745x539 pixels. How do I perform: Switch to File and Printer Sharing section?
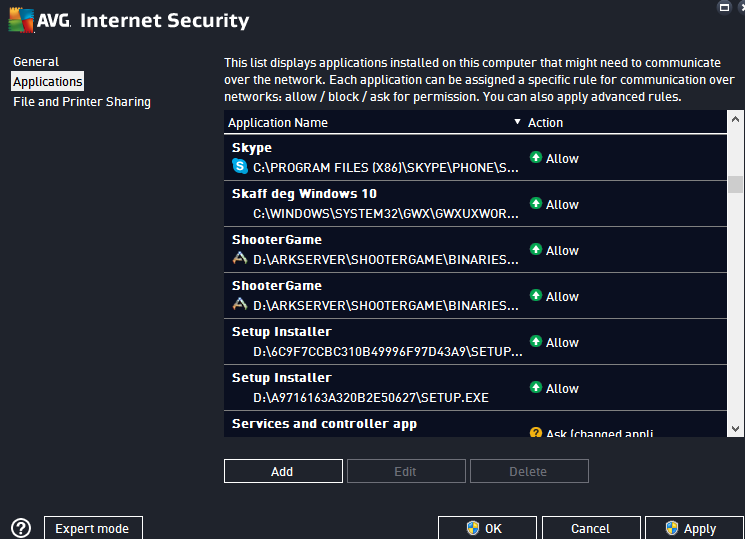point(82,102)
